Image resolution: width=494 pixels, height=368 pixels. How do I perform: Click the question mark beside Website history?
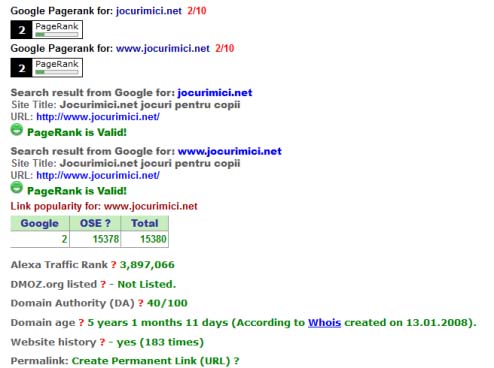[x=102, y=342]
